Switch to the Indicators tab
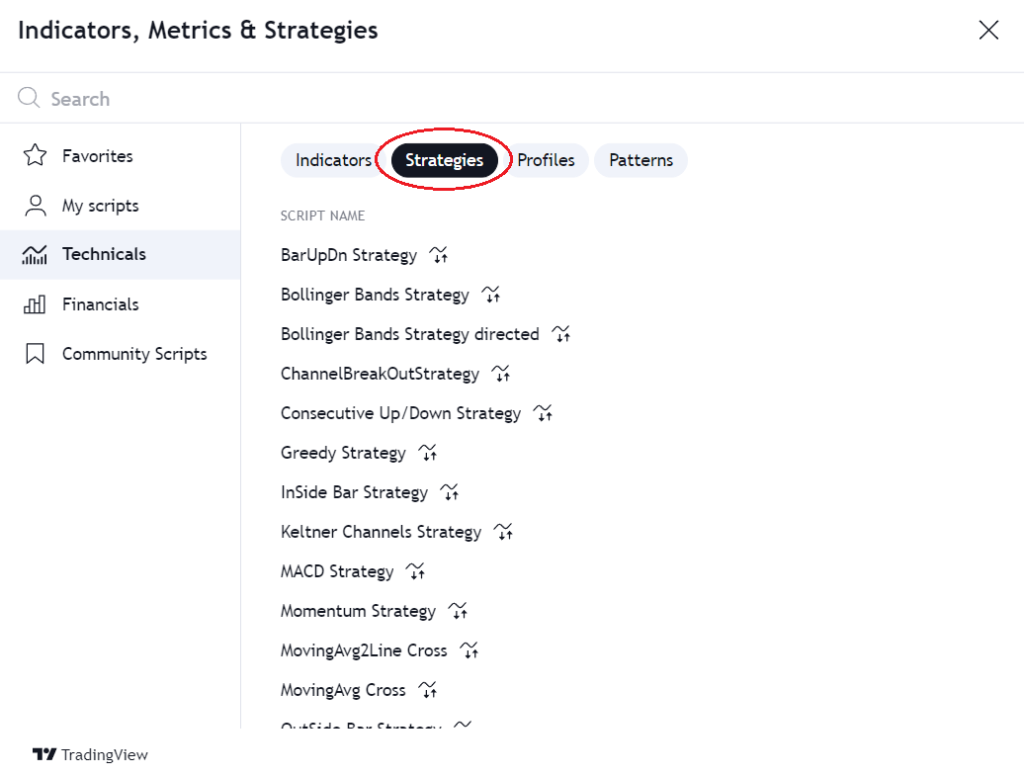Screen dimensions: 1024x776 click(x=333, y=160)
